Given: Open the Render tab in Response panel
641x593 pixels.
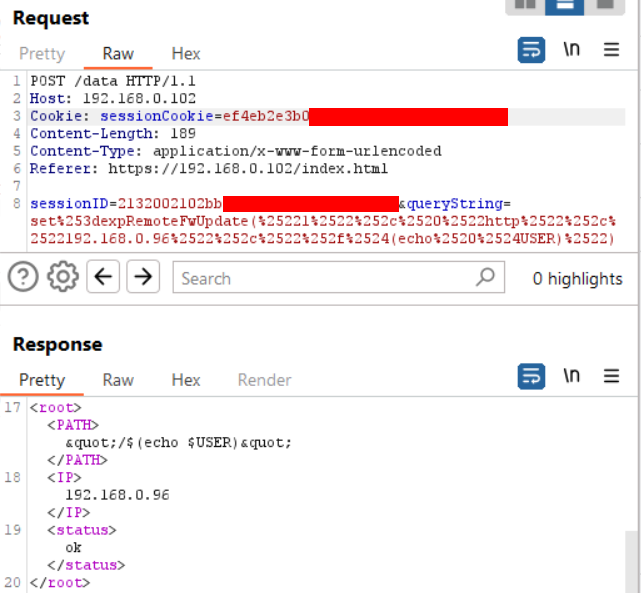Looking at the screenshot, I should tap(264, 380).
